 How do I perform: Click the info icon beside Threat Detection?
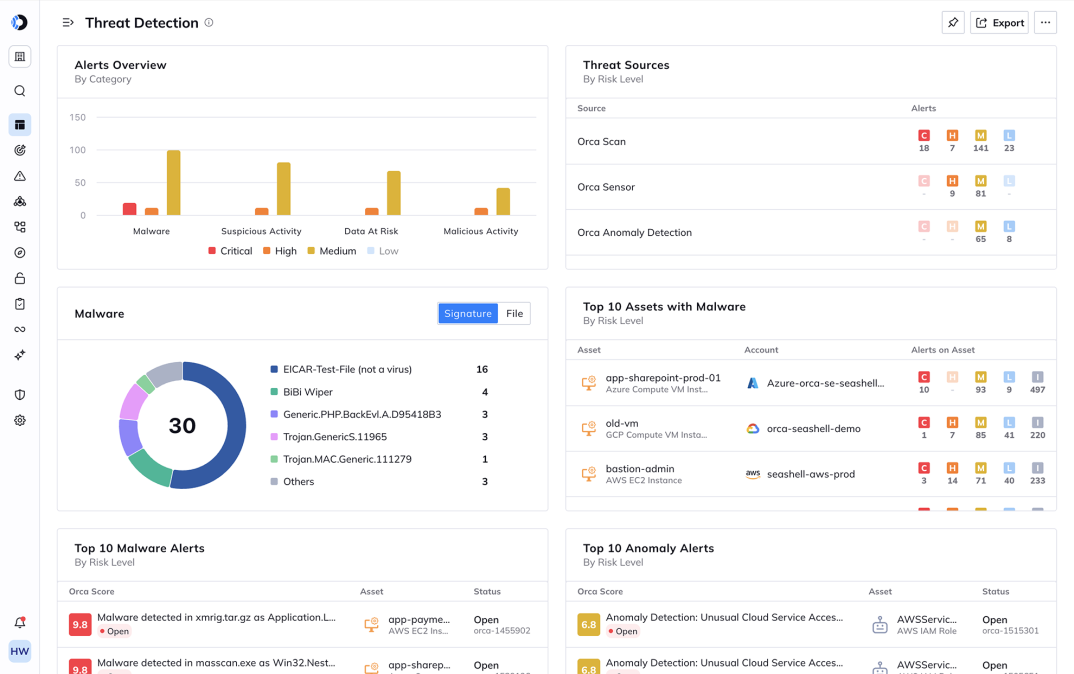click(x=209, y=23)
